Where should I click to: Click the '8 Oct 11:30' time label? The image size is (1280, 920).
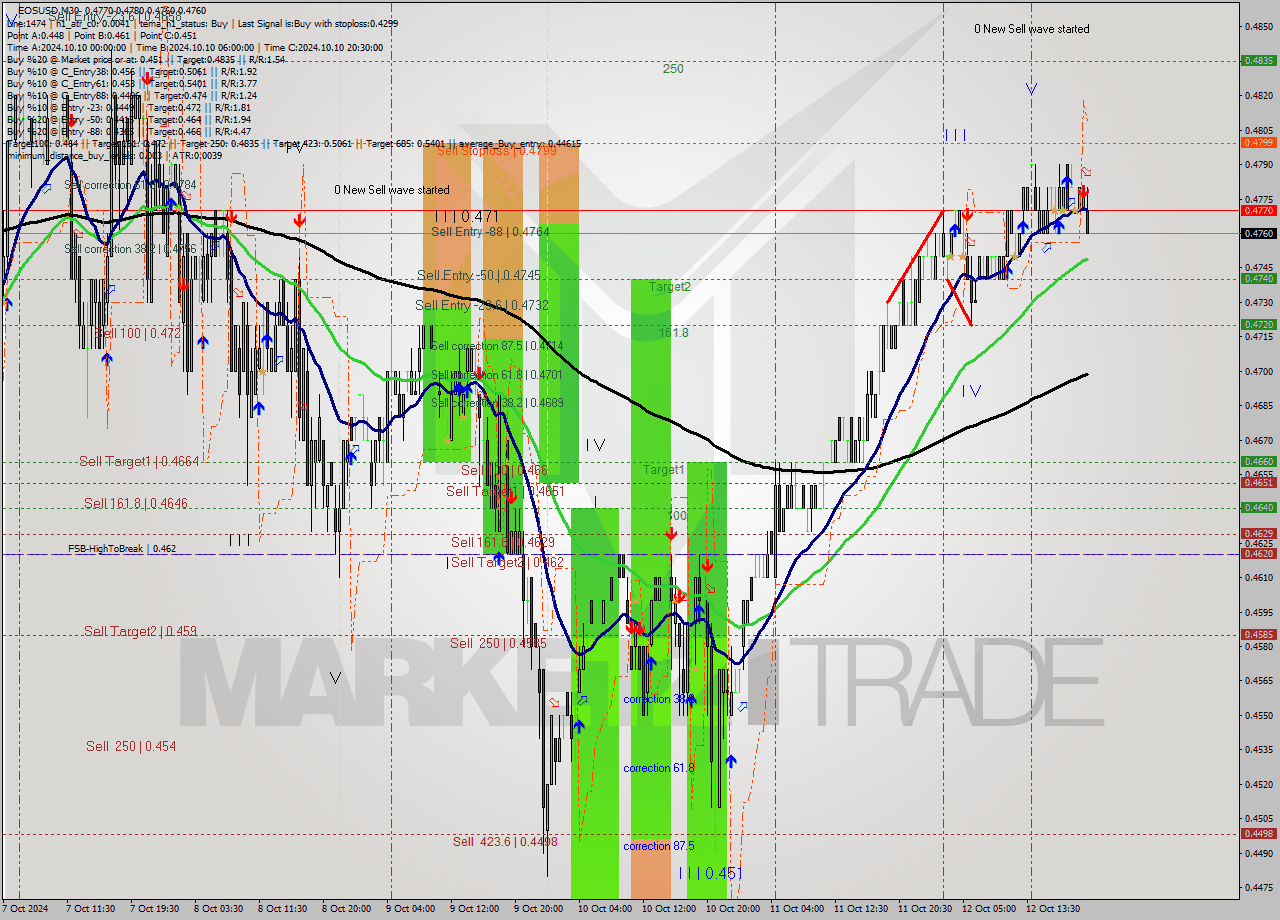(x=283, y=909)
